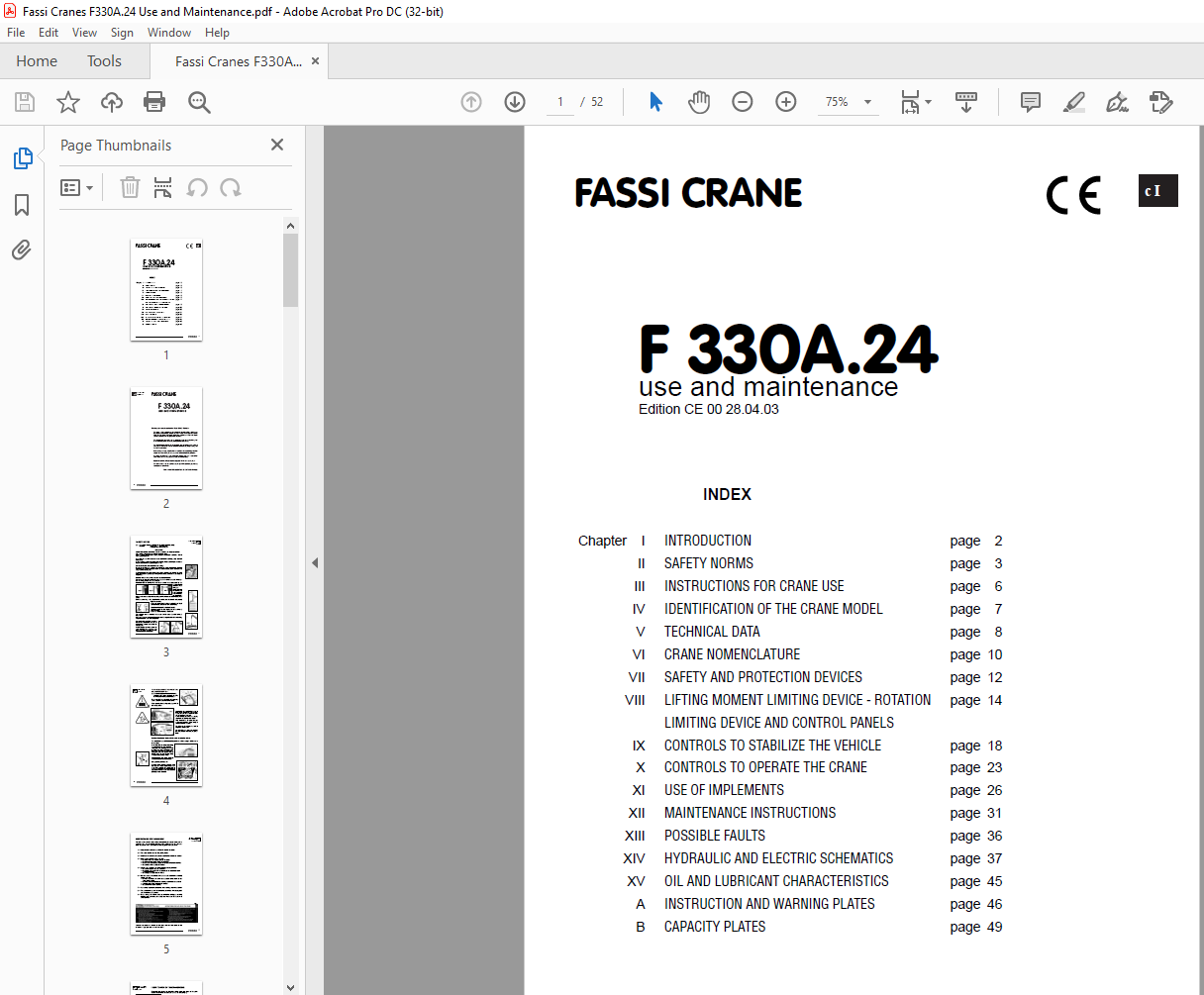Switch to the Home tab
This screenshot has height=995, width=1204.
click(x=37, y=61)
